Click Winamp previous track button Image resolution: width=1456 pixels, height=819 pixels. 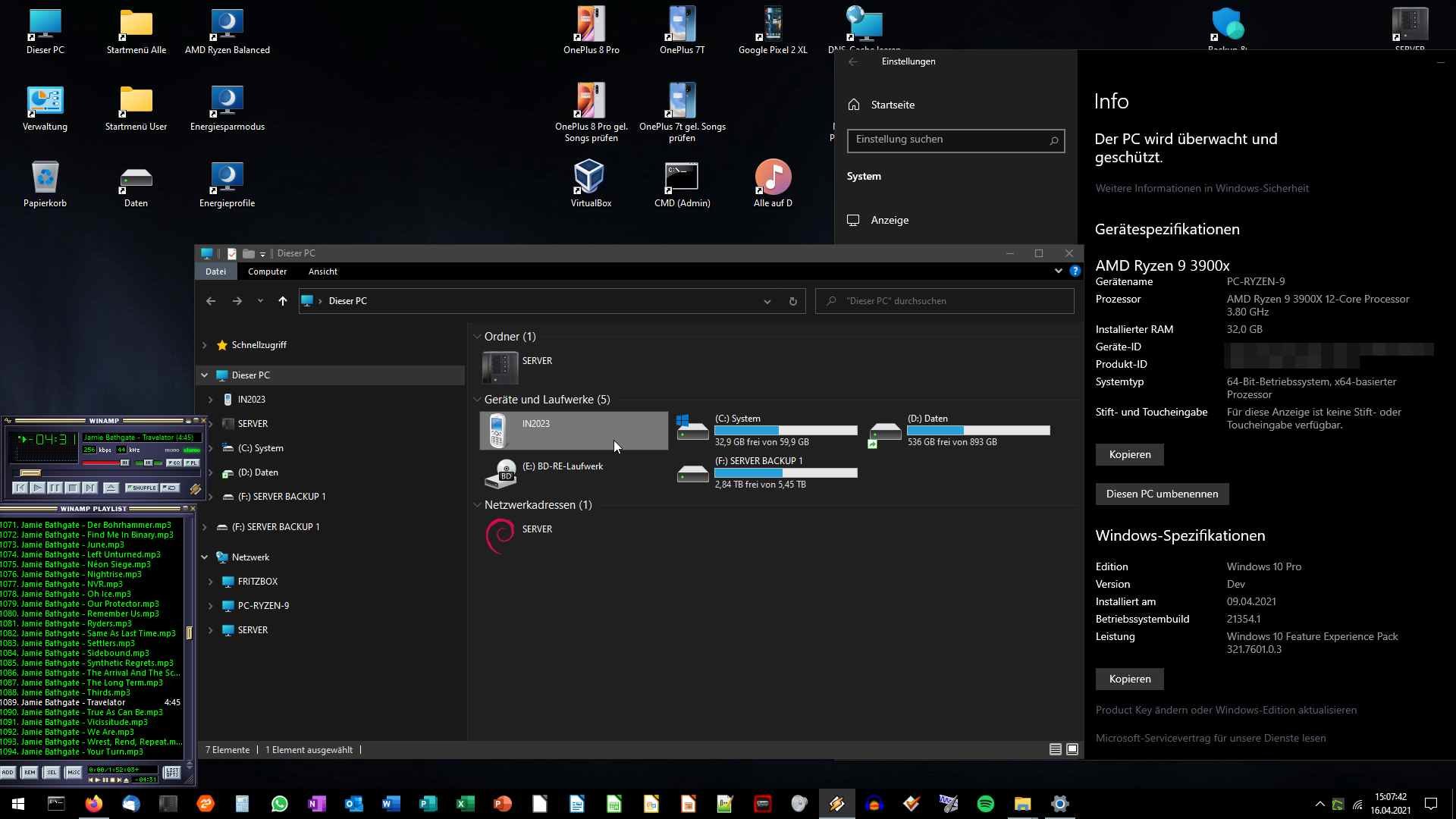pyautogui.click(x=20, y=488)
